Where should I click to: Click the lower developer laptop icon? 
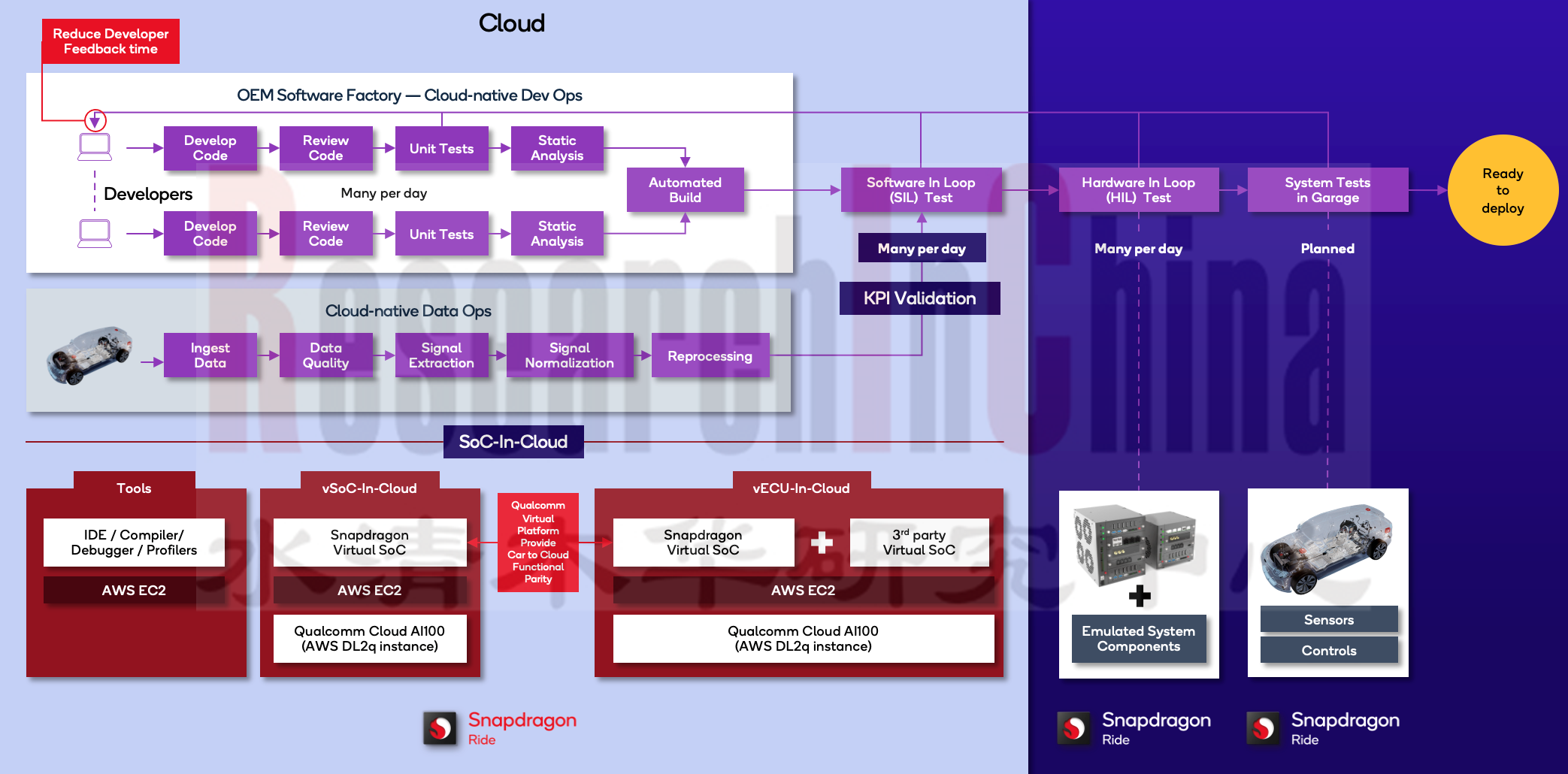click(x=95, y=234)
